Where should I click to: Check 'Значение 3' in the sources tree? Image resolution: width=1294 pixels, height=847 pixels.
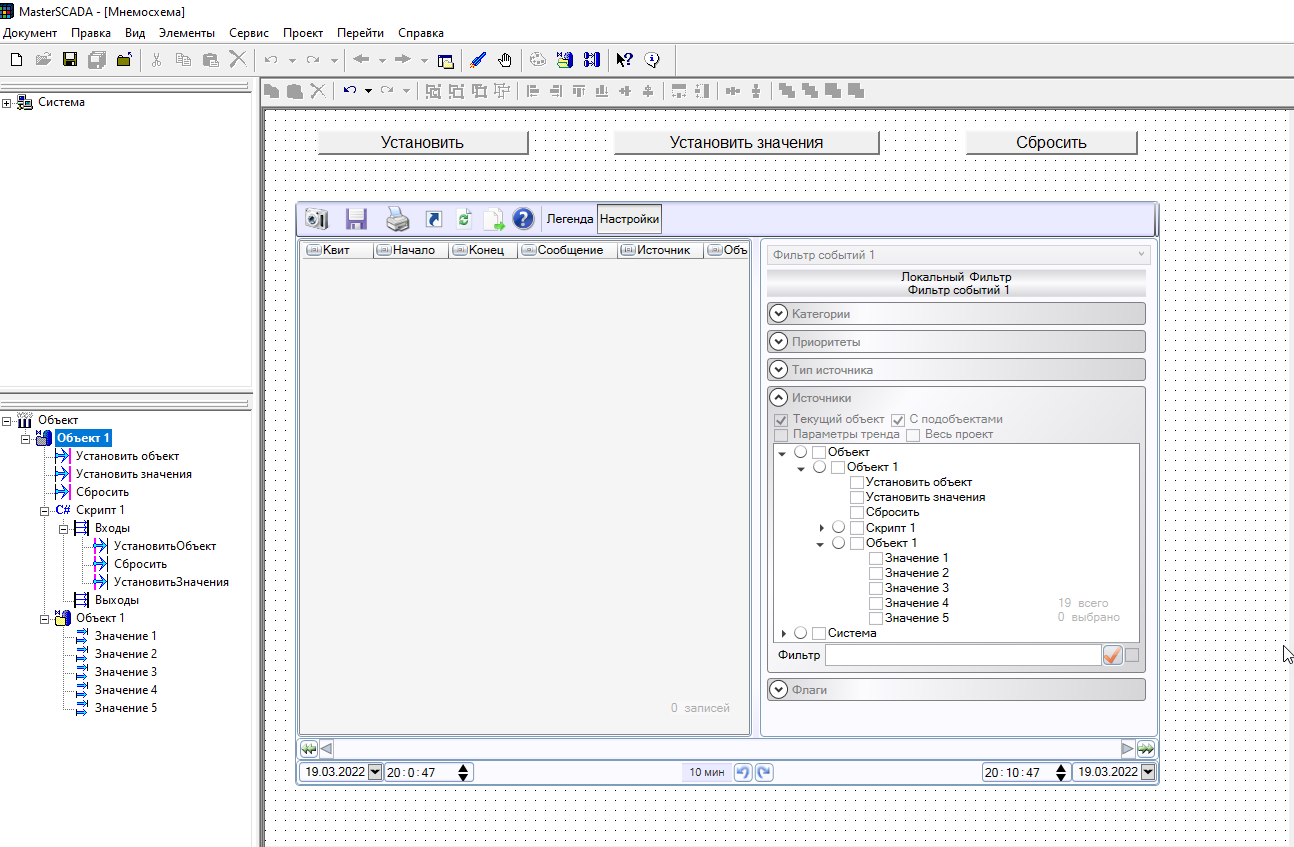coord(876,589)
